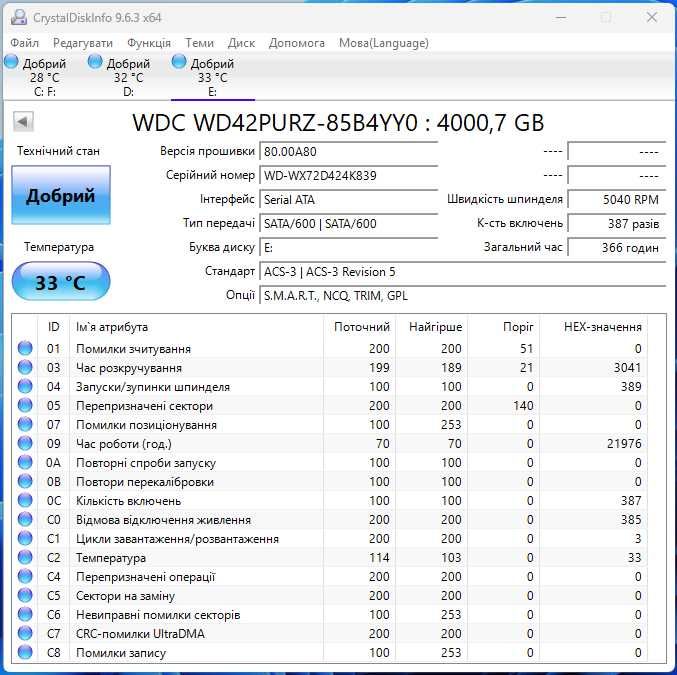The height and width of the screenshot is (675, 677).
Task: Open the Теми menu
Action: pos(199,43)
